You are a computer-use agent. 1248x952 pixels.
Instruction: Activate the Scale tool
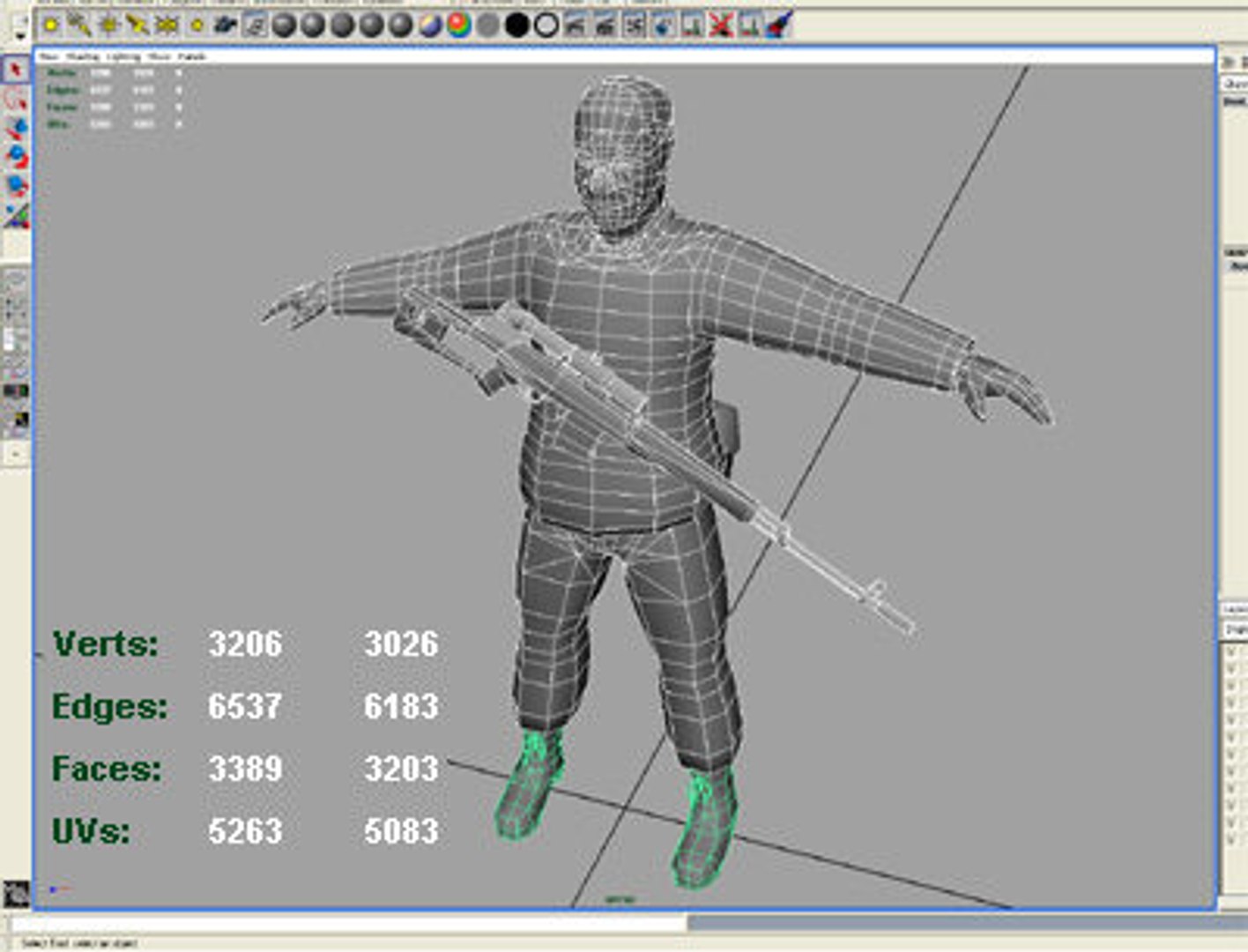click(16, 187)
